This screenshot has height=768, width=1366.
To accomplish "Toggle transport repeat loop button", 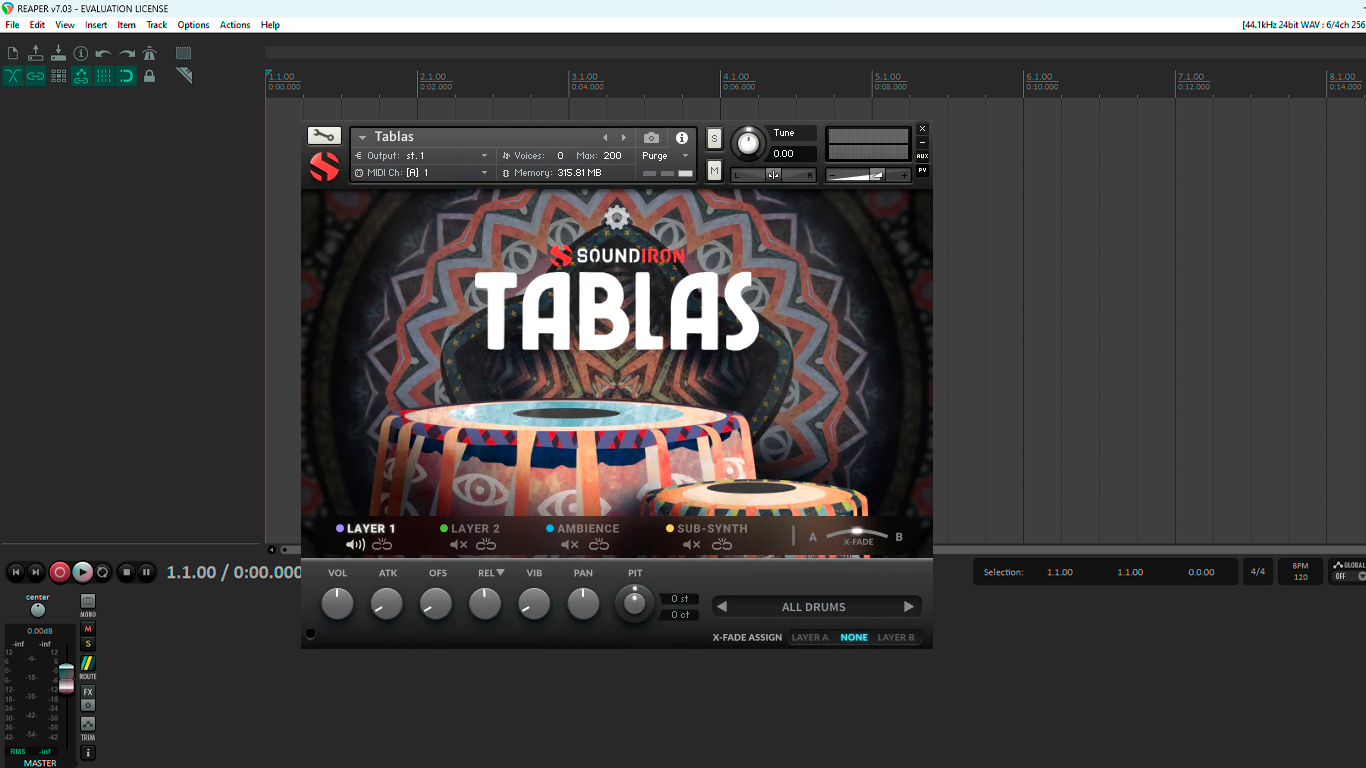I will coord(103,572).
